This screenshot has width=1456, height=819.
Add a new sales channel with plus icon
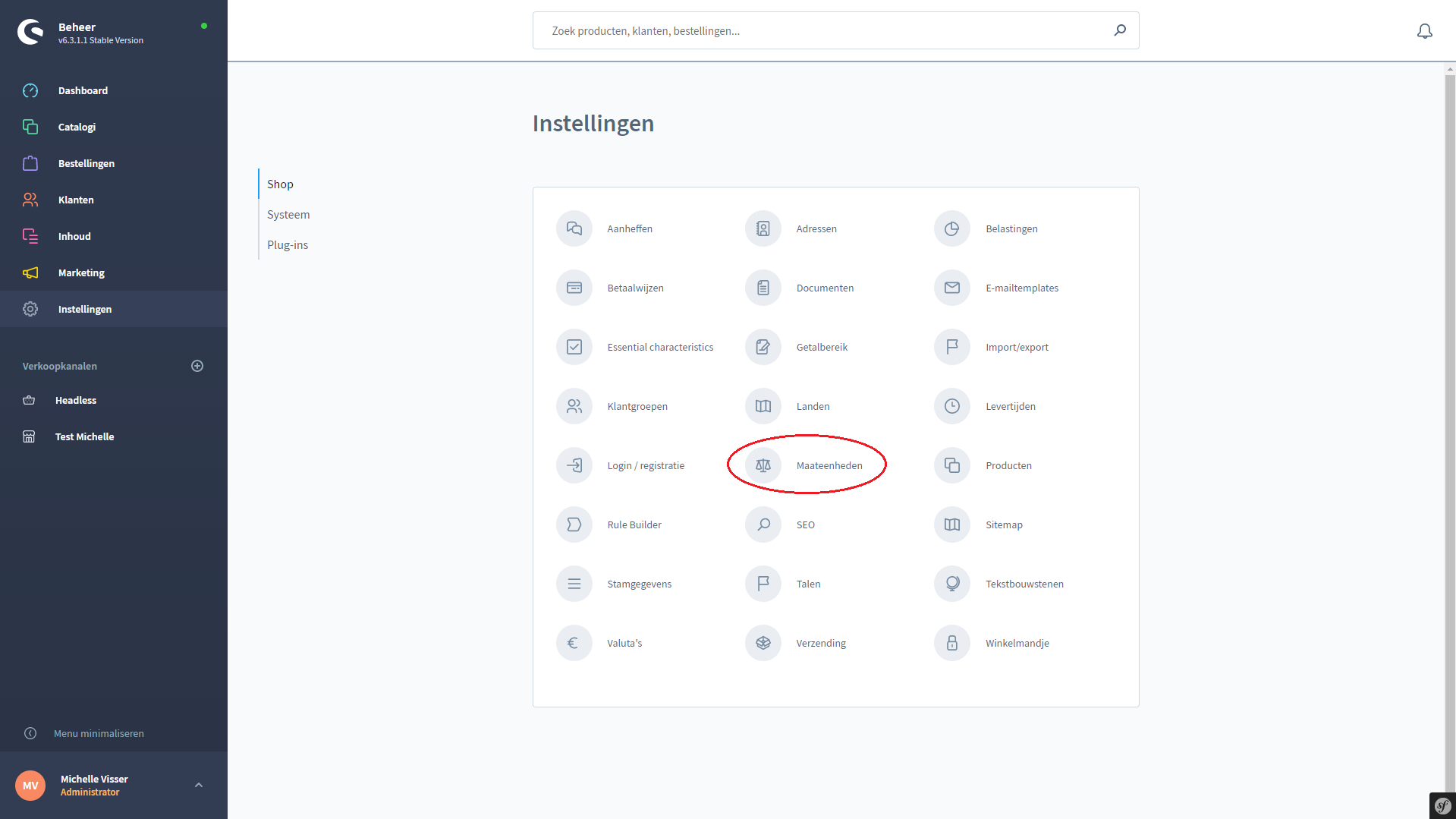click(197, 366)
